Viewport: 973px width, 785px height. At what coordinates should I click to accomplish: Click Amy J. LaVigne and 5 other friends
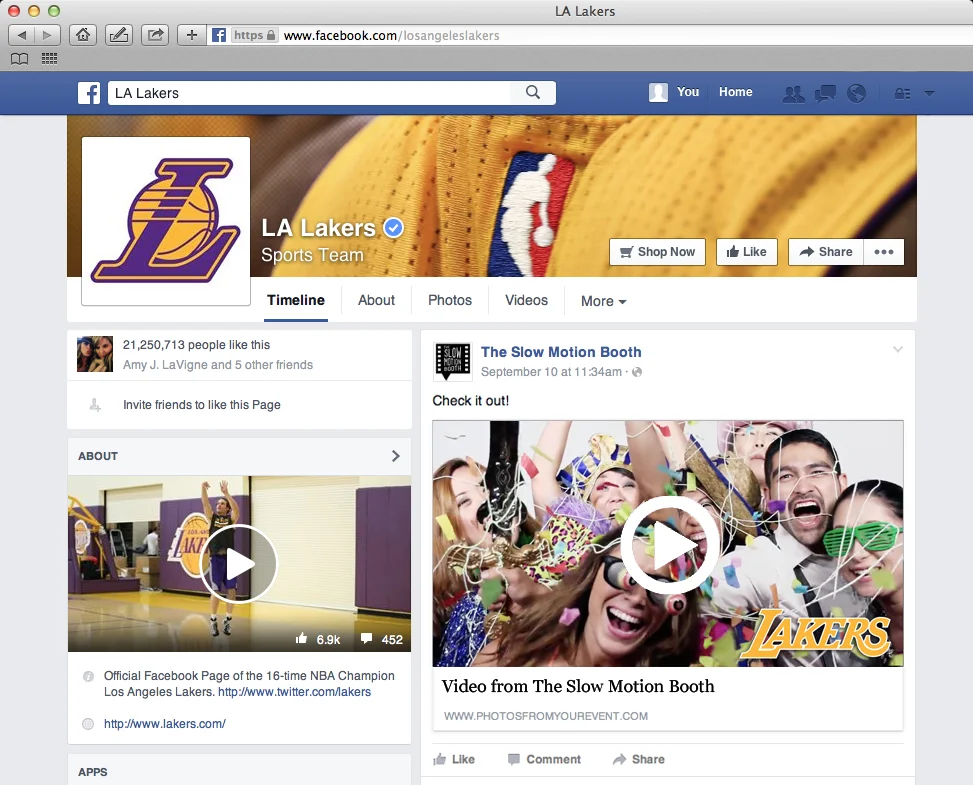pos(218,365)
